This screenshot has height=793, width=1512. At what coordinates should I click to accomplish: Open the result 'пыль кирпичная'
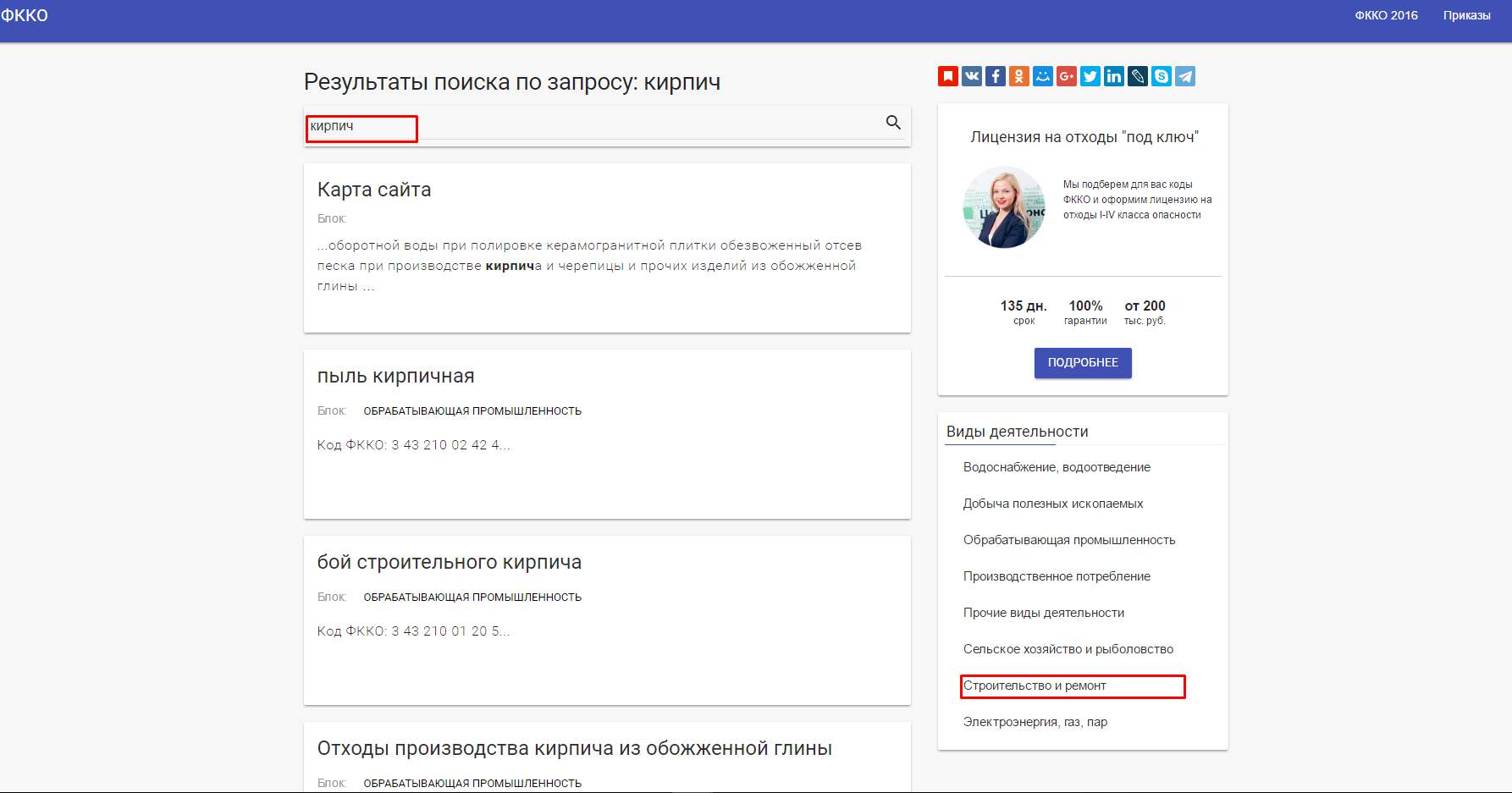pos(395,376)
